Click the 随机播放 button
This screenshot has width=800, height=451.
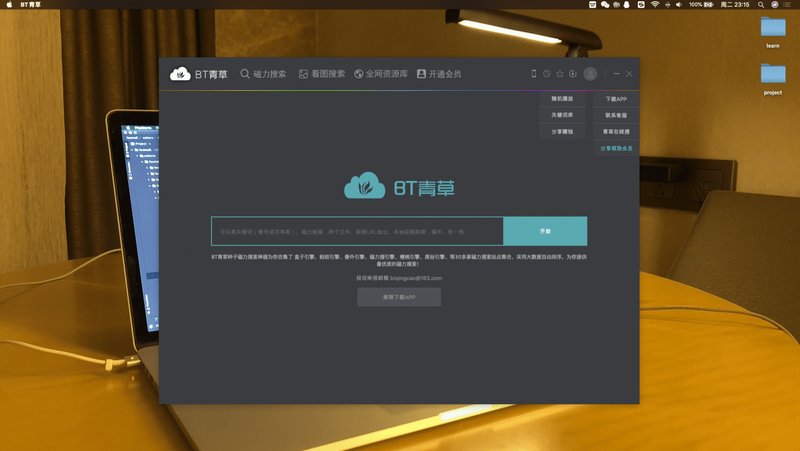pyautogui.click(x=562, y=98)
